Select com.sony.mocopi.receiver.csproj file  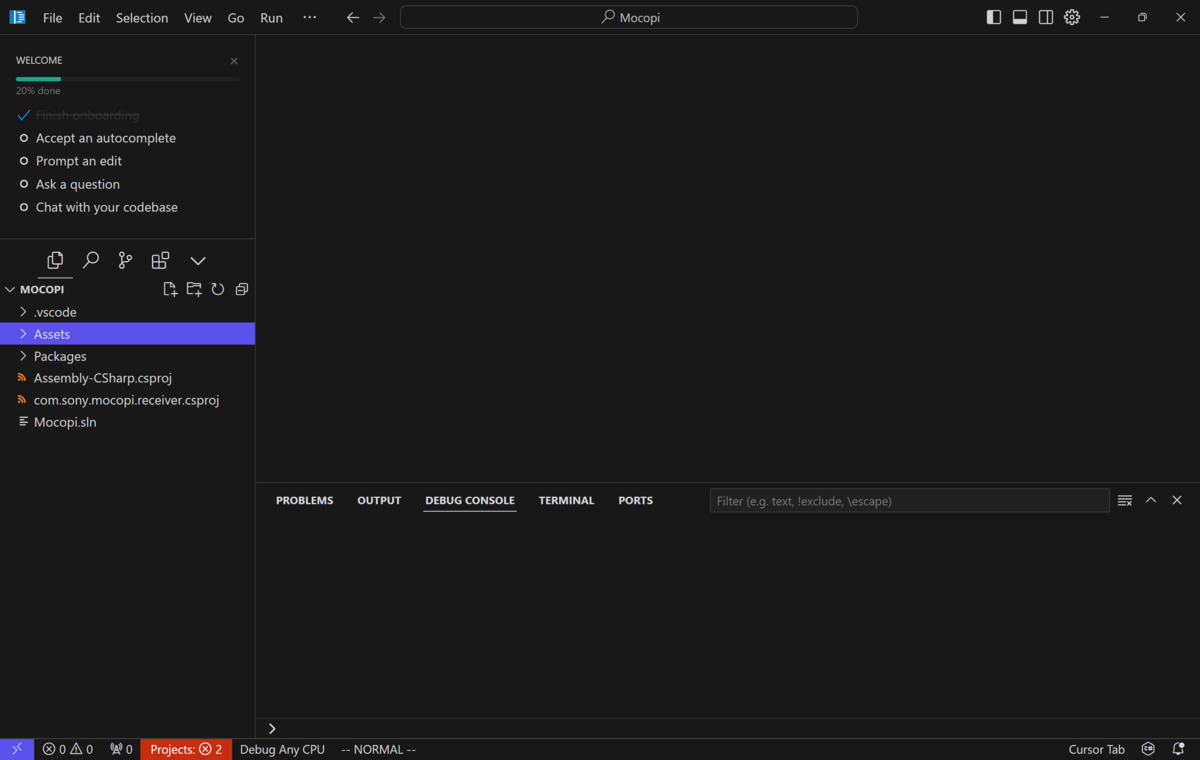tap(127, 400)
